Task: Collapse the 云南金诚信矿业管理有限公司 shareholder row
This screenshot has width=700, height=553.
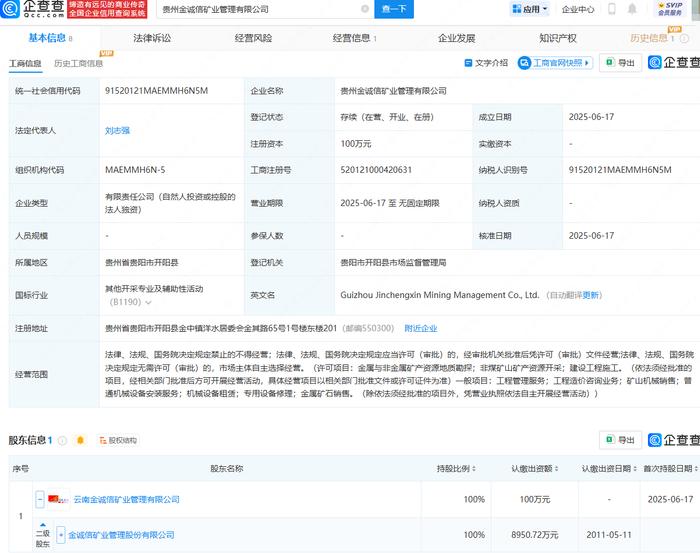Action: (x=40, y=499)
